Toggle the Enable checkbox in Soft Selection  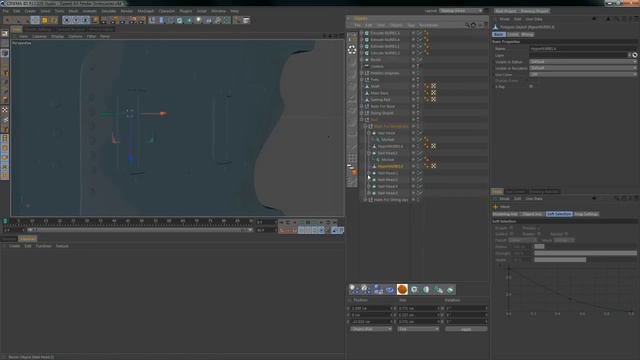tap(511, 228)
